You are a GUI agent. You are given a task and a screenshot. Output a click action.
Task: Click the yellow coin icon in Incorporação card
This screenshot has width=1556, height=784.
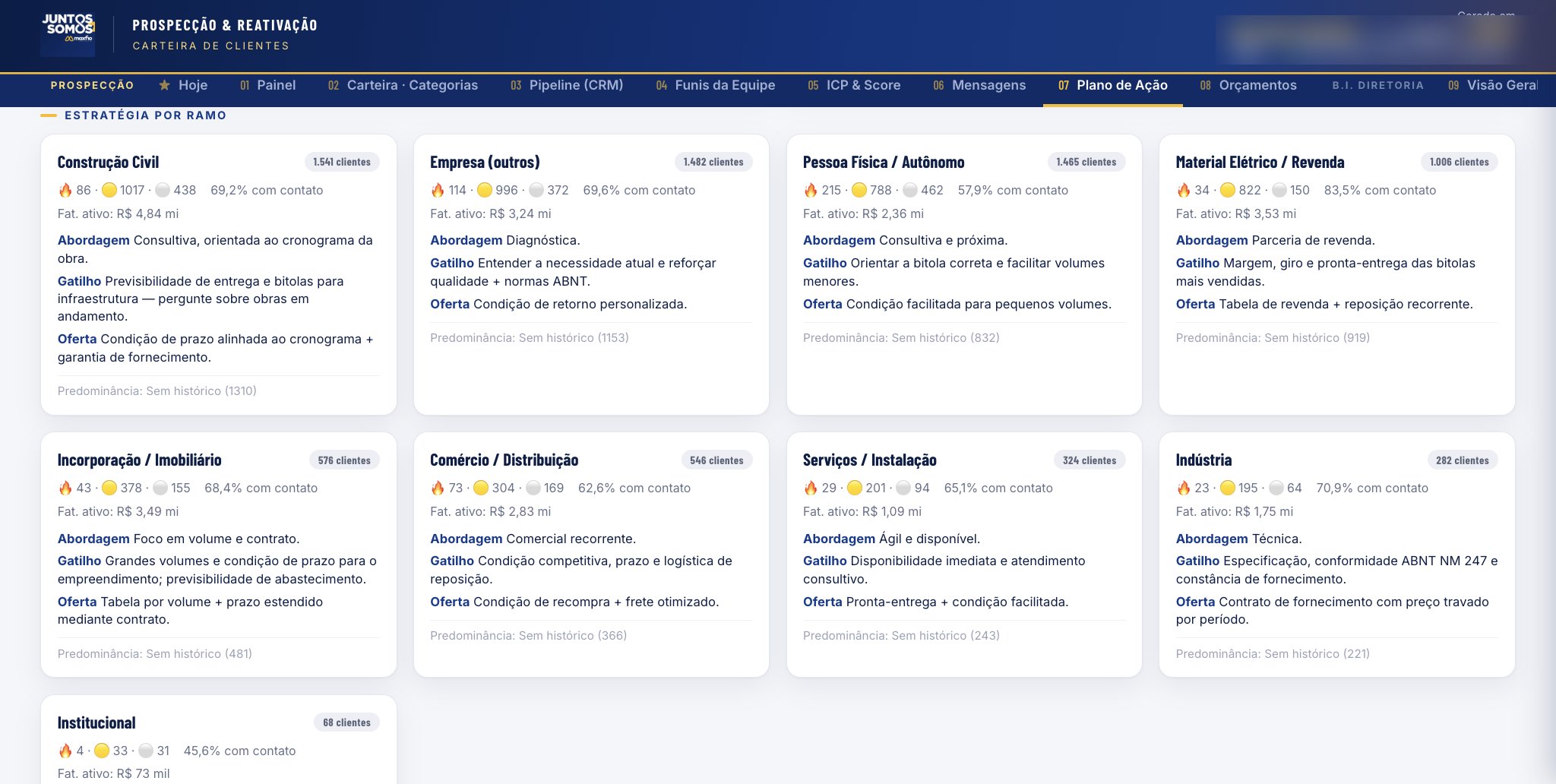[109, 488]
